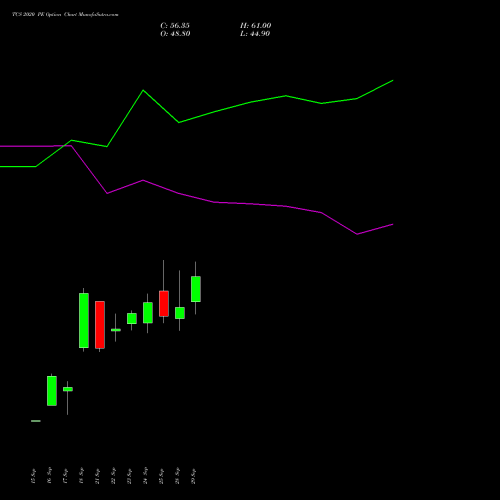Click the lowest dip of the purple line
Image resolution: width=500 pixels, height=500 pixels.
click(357, 234)
